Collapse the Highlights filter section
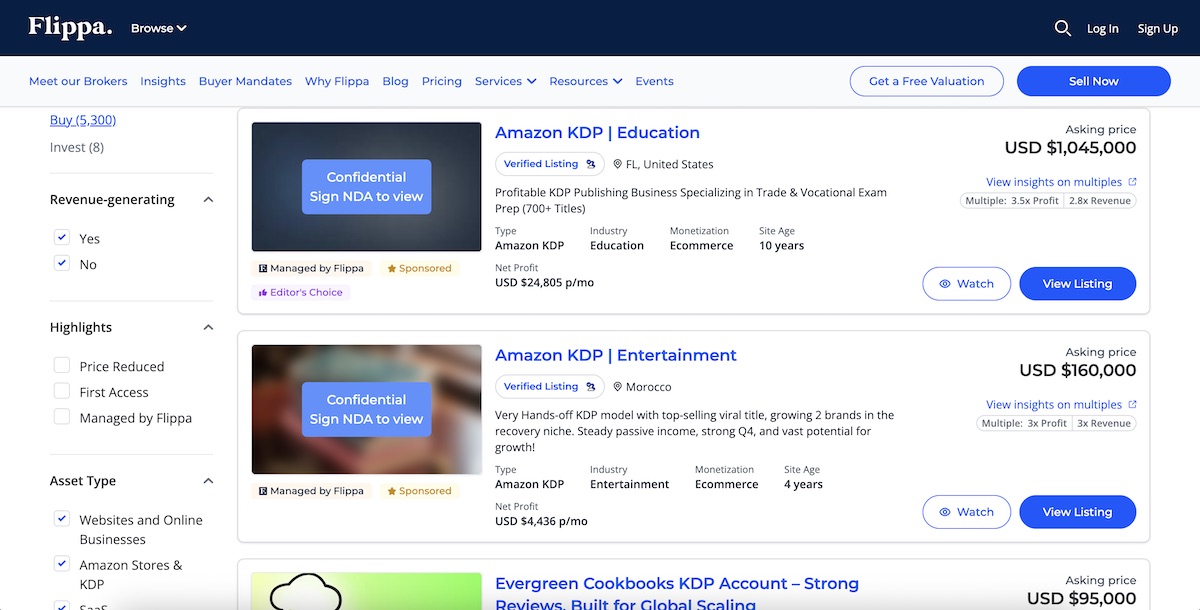 [208, 328]
